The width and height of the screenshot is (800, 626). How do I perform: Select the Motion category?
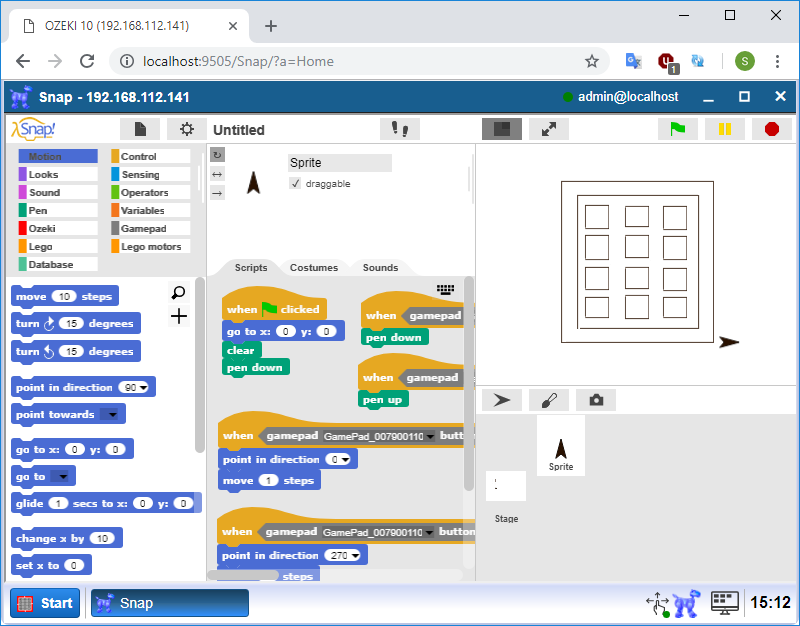point(58,156)
